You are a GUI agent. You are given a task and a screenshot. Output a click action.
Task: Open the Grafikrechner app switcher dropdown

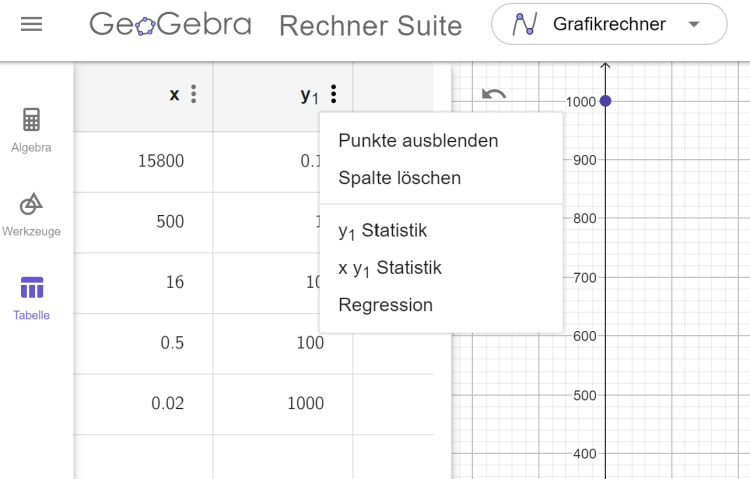click(x=609, y=24)
